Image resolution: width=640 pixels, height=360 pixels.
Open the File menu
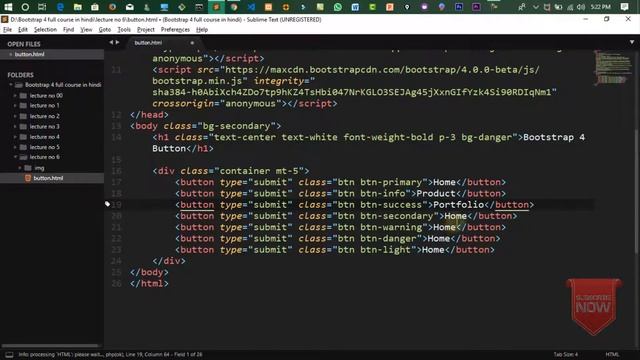coord(7,29)
